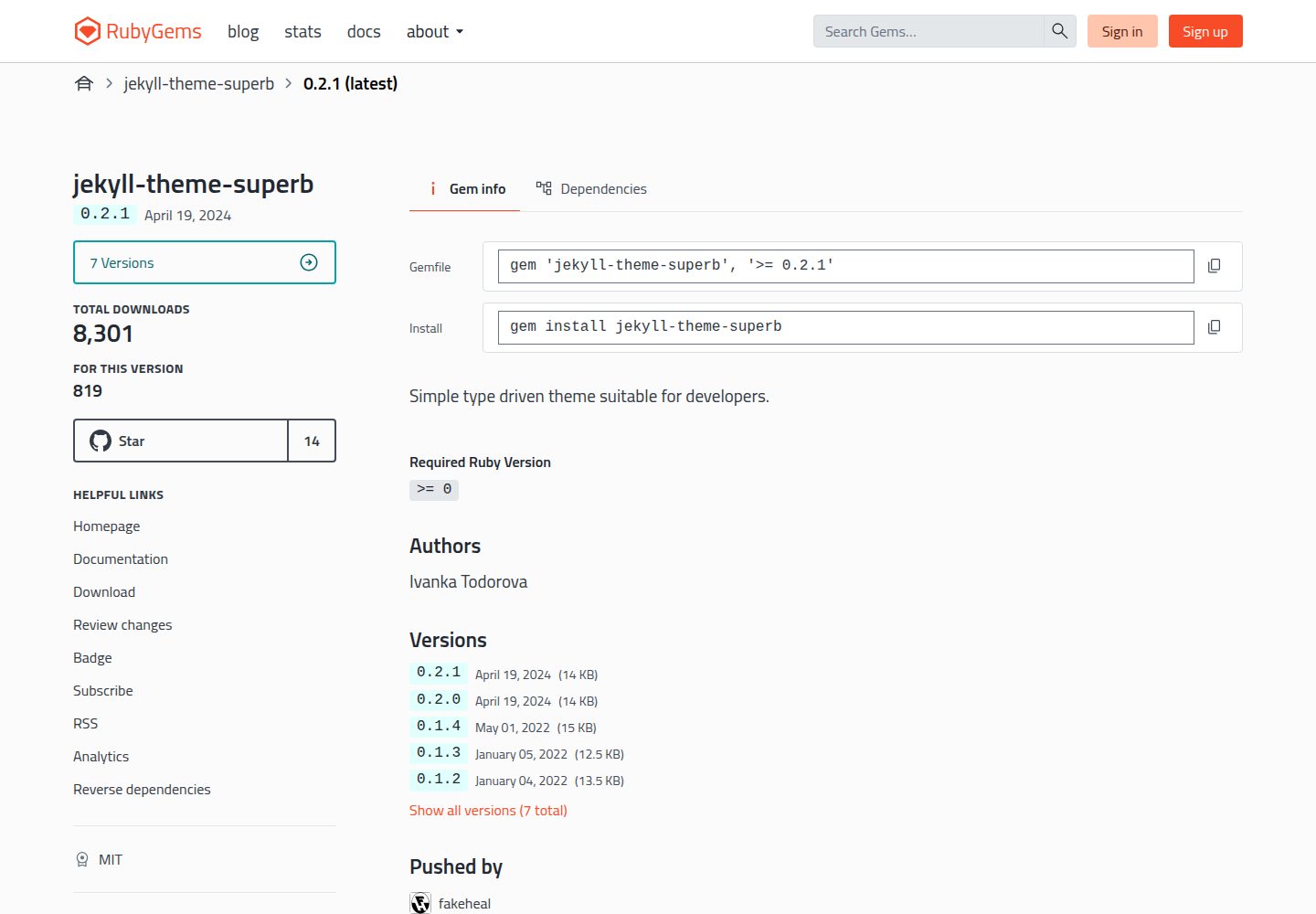
Task: Click the Download link
Action: (x=104, y=591)
